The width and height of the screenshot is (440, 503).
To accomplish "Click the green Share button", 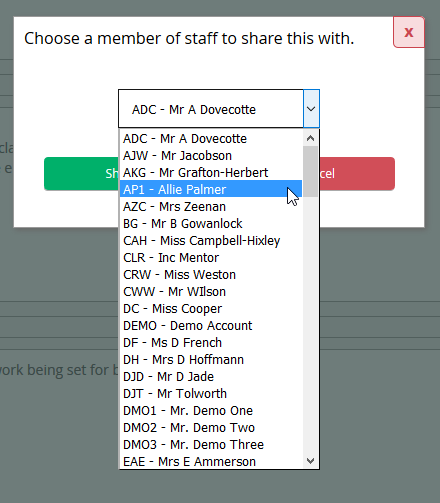I will coord(82,173).
